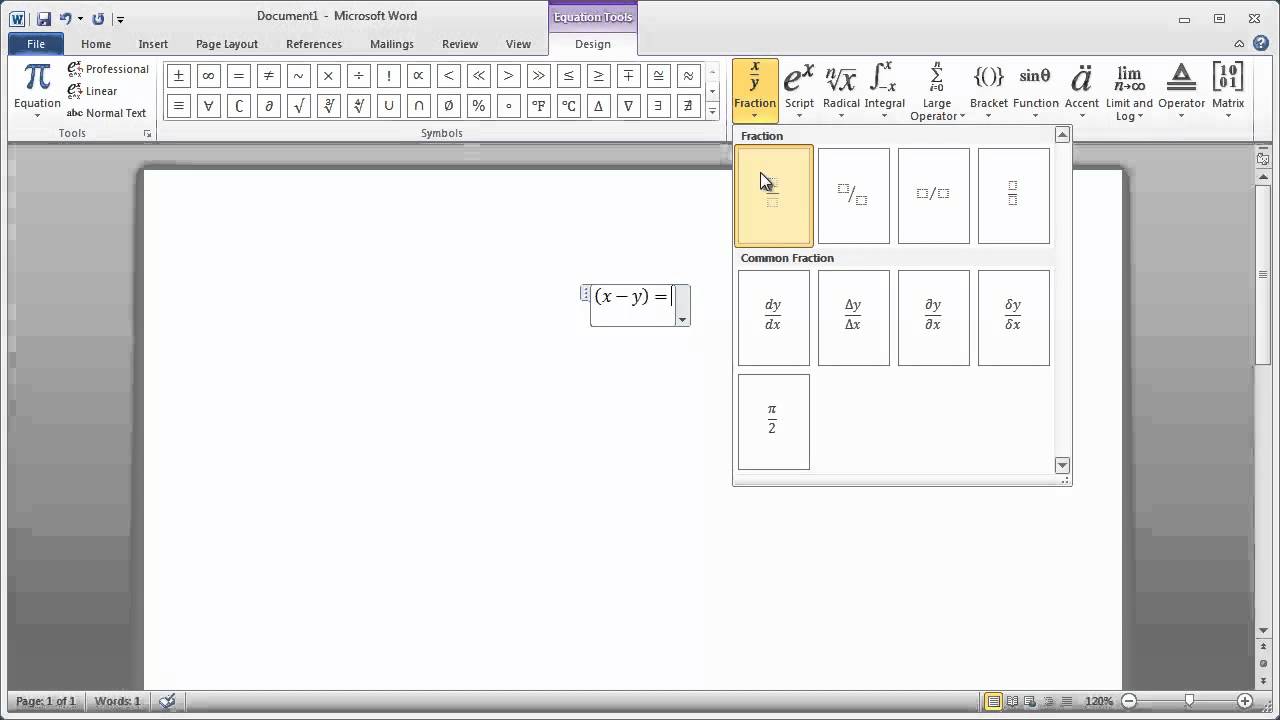Choose the Stacked Fraction template

point(774,196)
